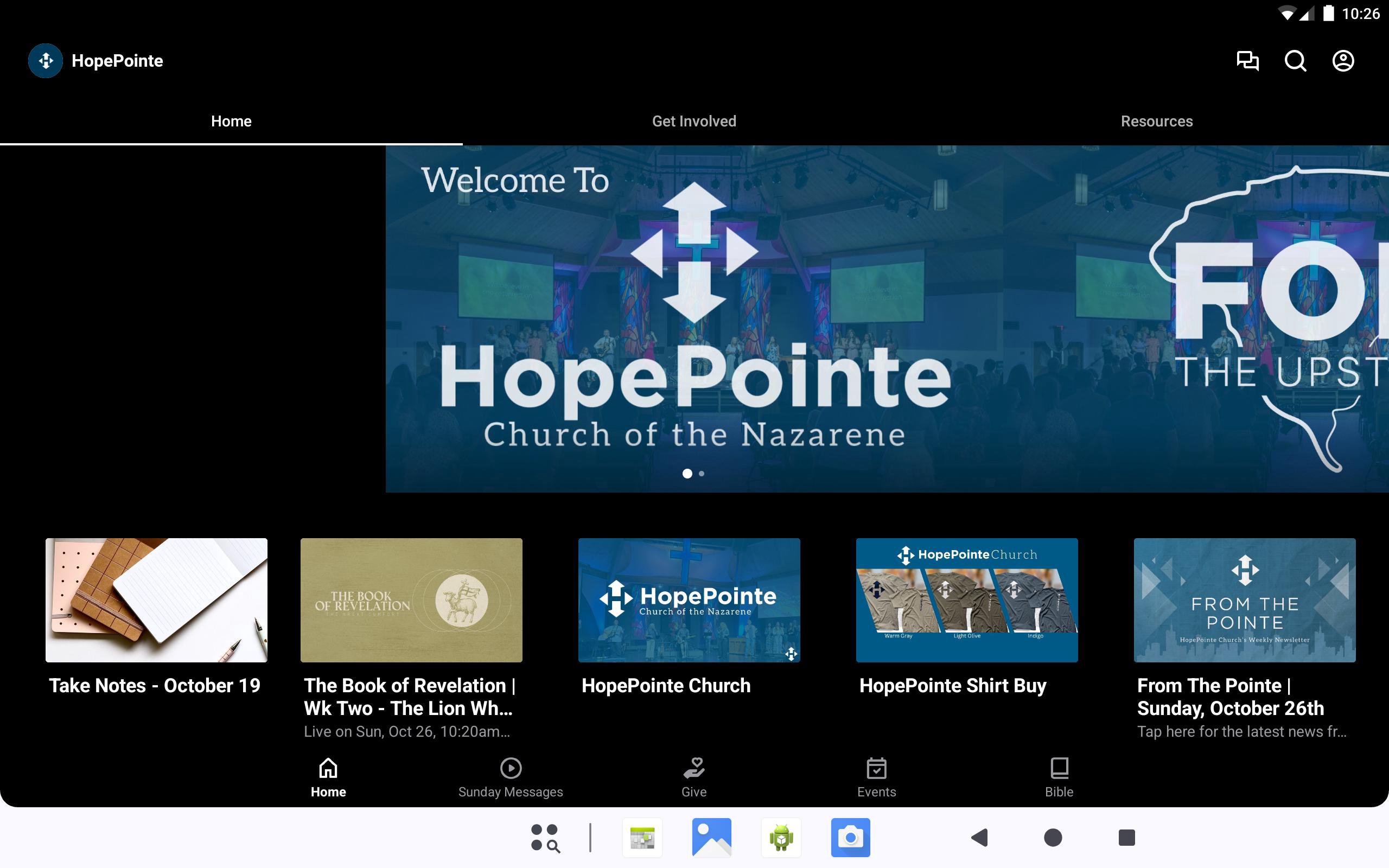Screen dimensions: 1389x868
Task: Jump to second carousel slide dot
Action: tap(702, 474)
